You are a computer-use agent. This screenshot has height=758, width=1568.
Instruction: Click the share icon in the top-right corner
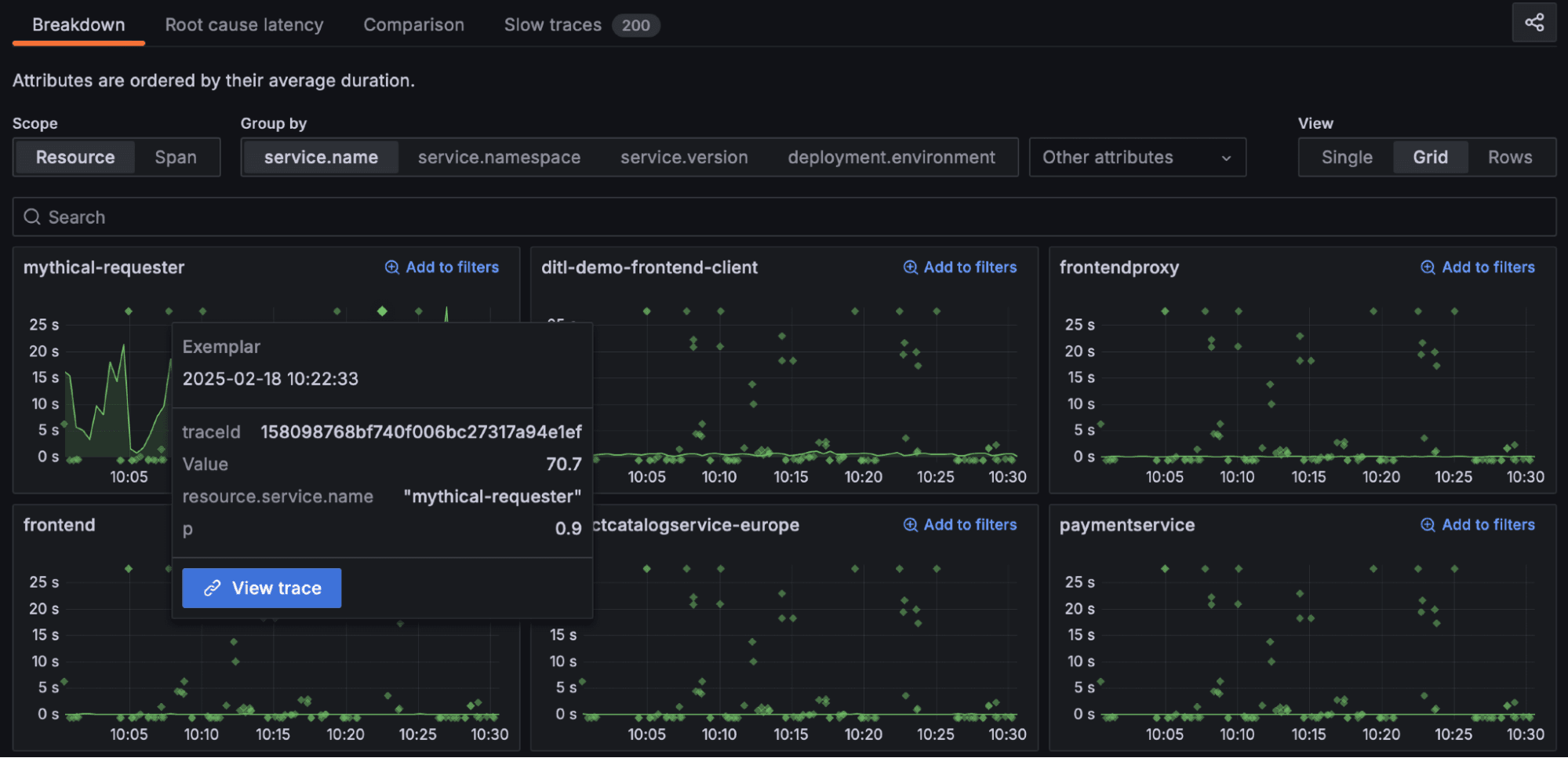tap(1534, 23)
